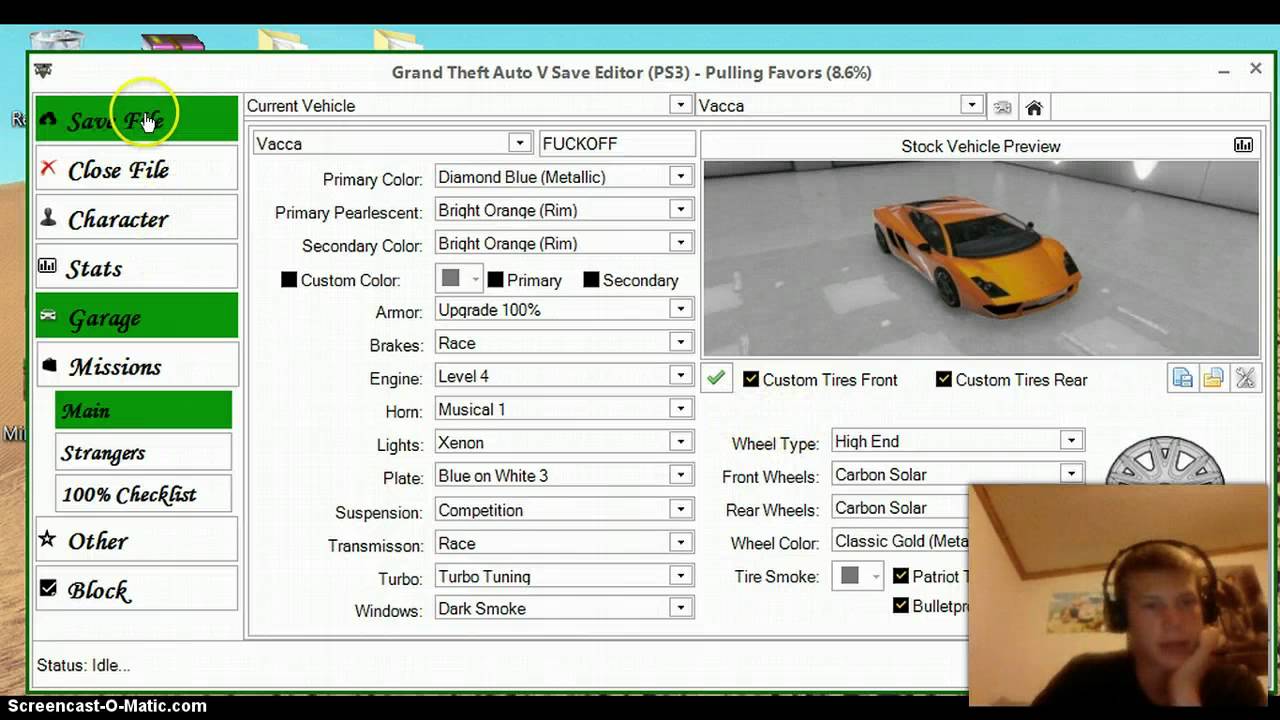Minimize the Save Editor window
The width and height of the screenshot is (1280, 720).
pyautogui.click(x=1223, y=71)
